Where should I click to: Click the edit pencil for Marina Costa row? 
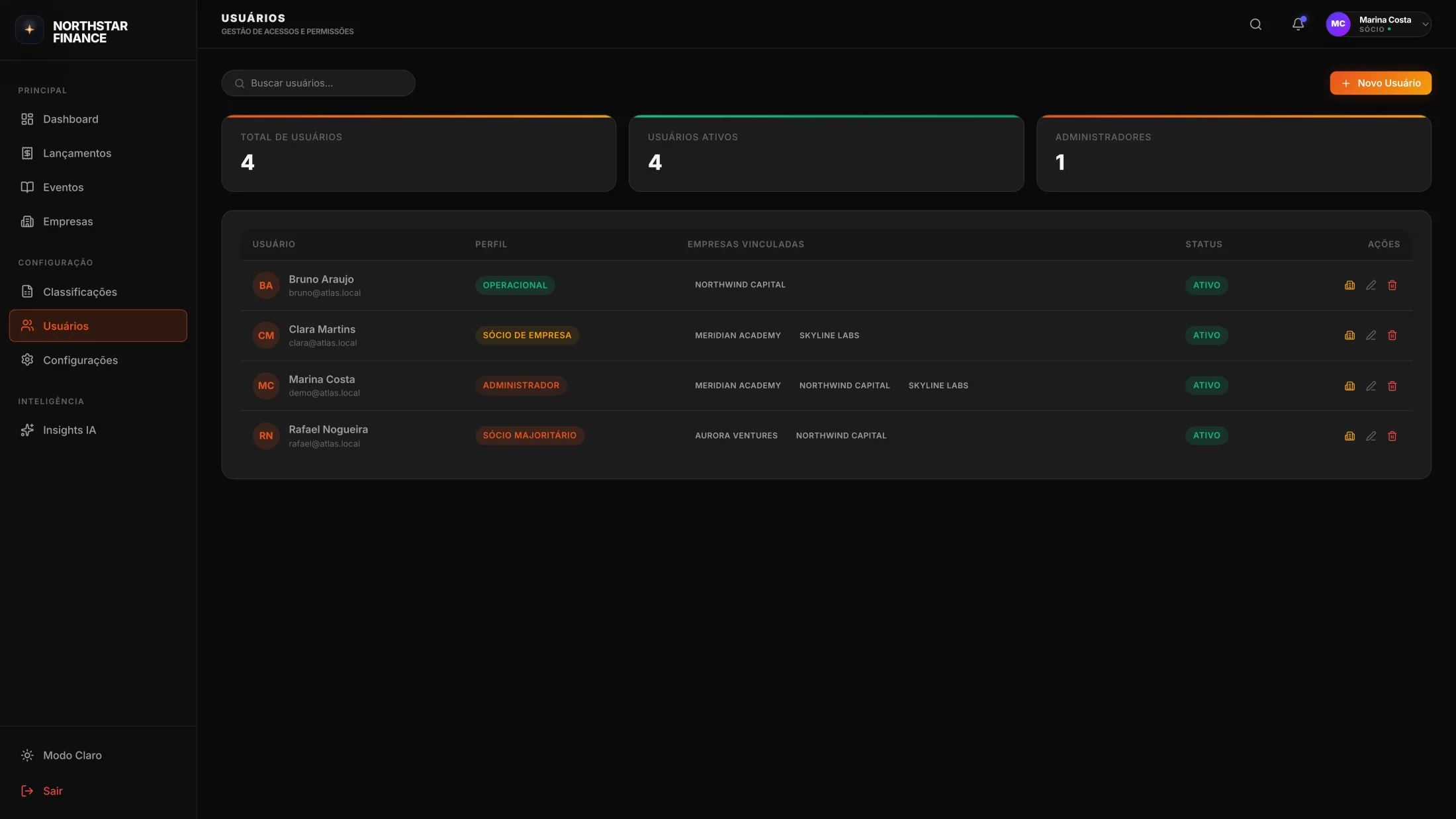1371,386
